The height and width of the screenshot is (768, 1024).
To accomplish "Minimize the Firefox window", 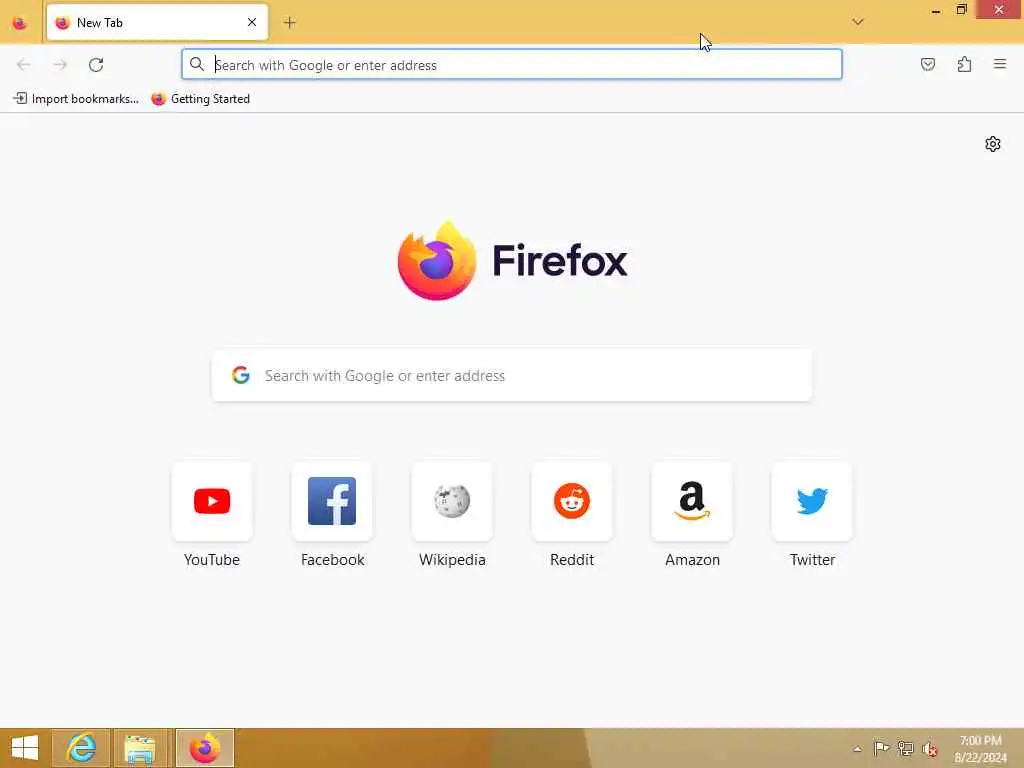I will point(935,10).
